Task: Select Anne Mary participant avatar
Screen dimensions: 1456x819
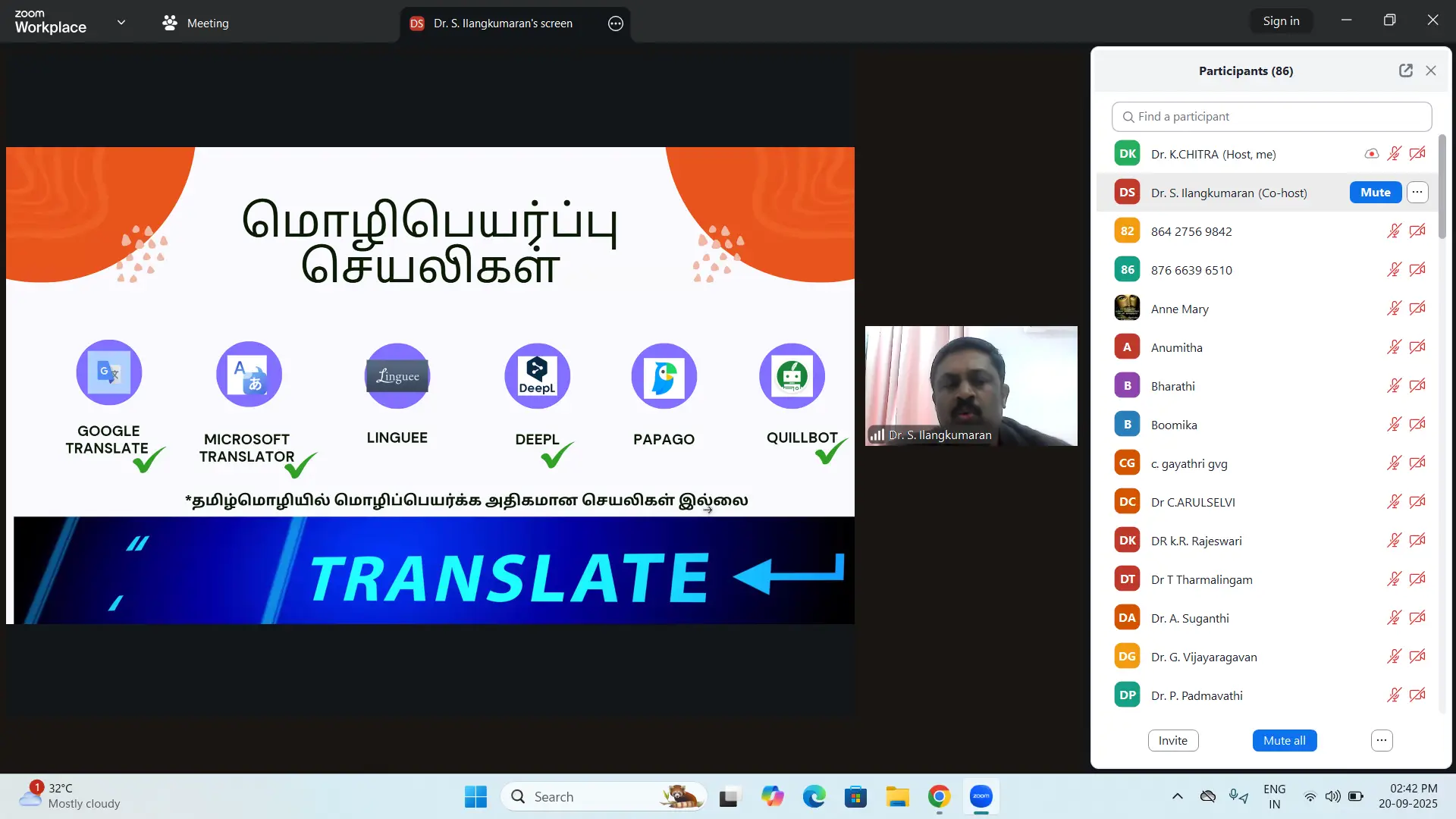Action: pos(1127,308)
